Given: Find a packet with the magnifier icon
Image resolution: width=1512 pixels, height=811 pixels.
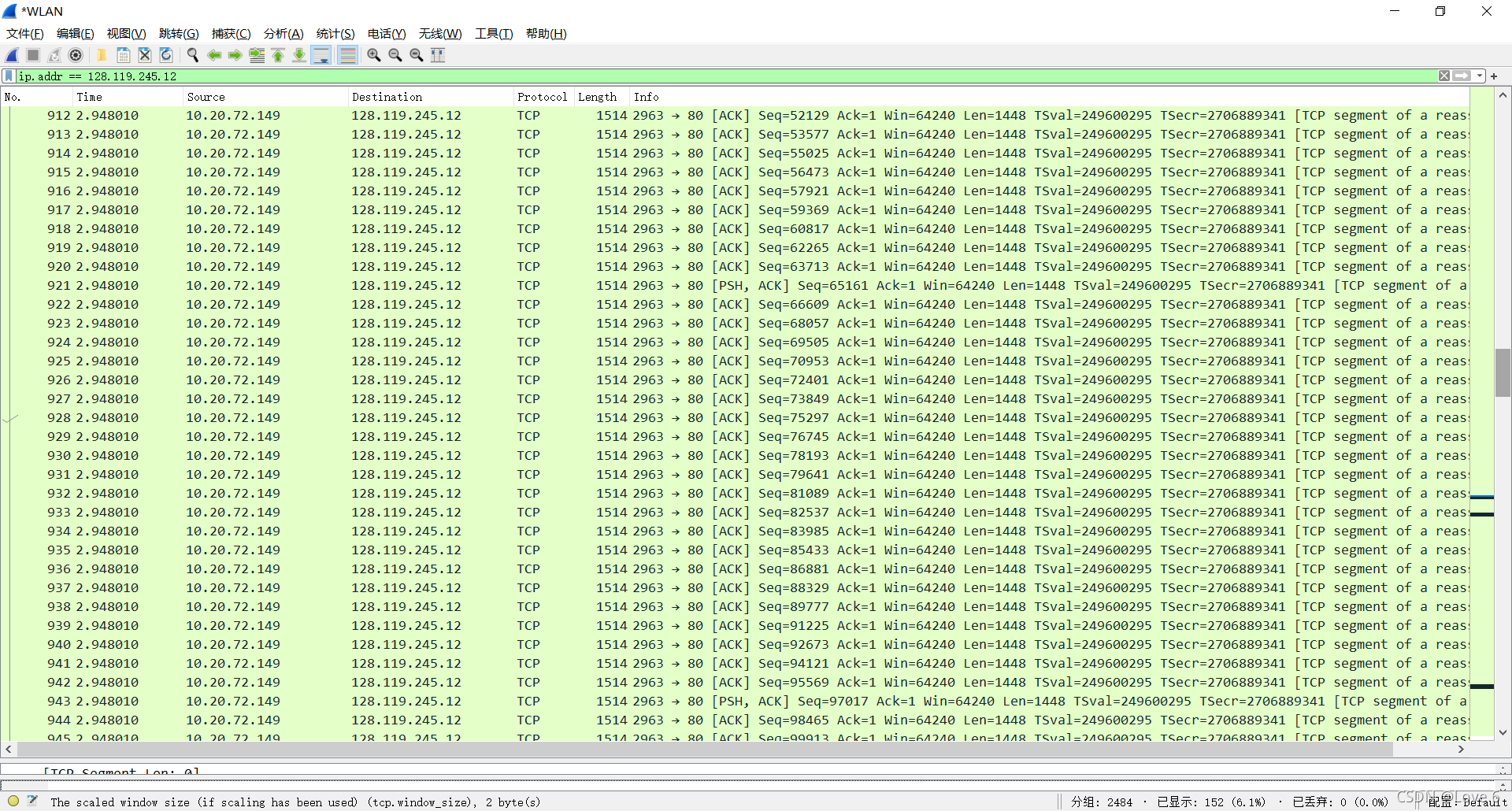Looking at the screenshot, I should [192, 55].
